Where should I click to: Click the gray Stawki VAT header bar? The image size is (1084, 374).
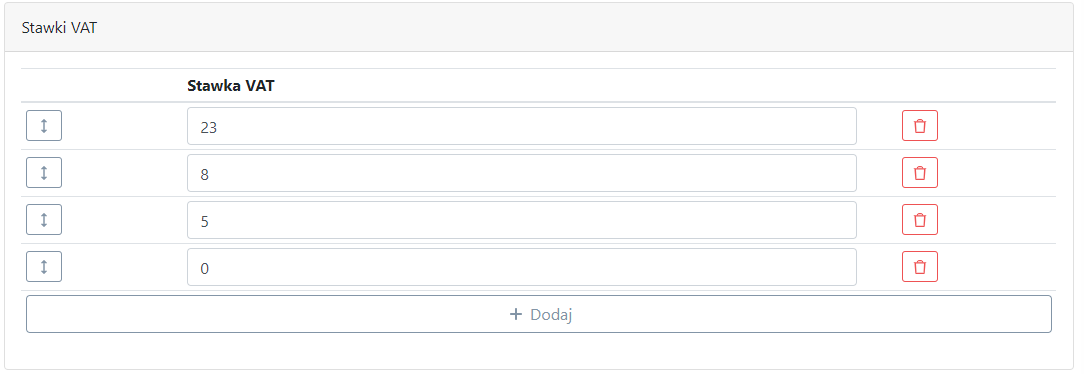coord(539,28)
